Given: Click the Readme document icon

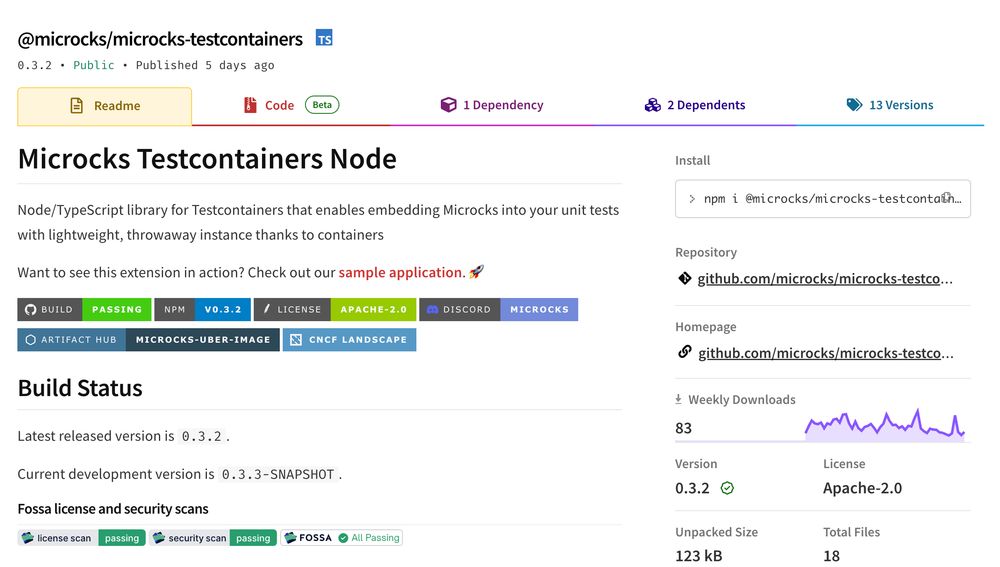Looking at the screenshot, I should (x=77, y=105).
